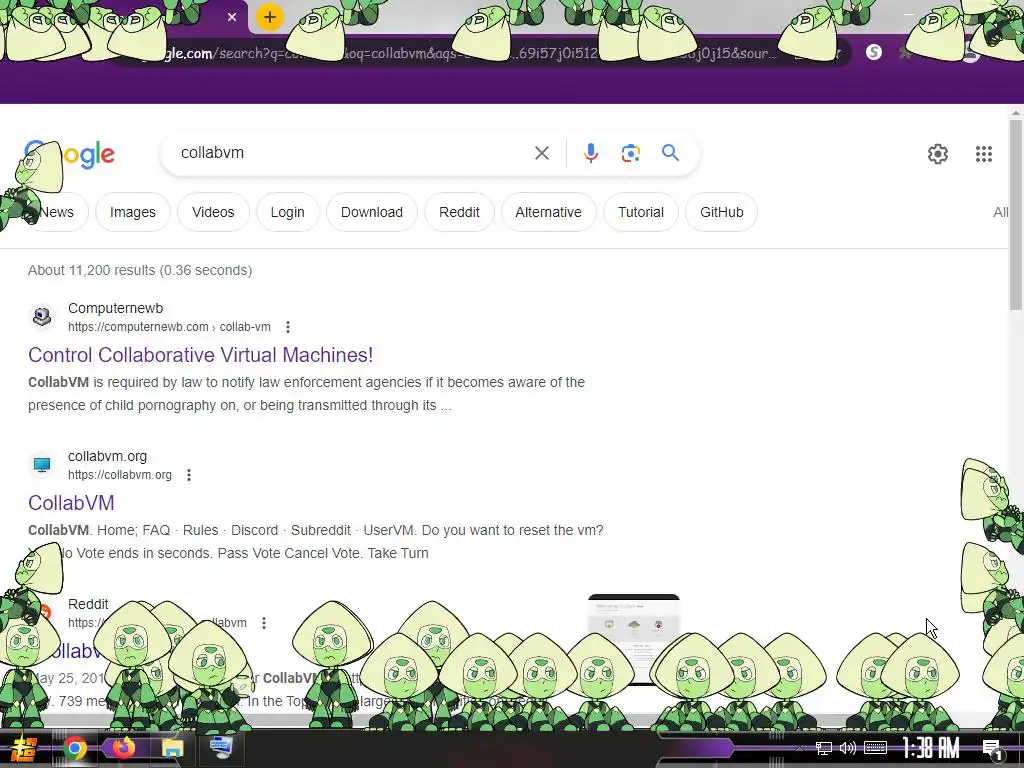Select the Login search chip
The height and width of the screenshot is (768, 1024).
[287, 212]
